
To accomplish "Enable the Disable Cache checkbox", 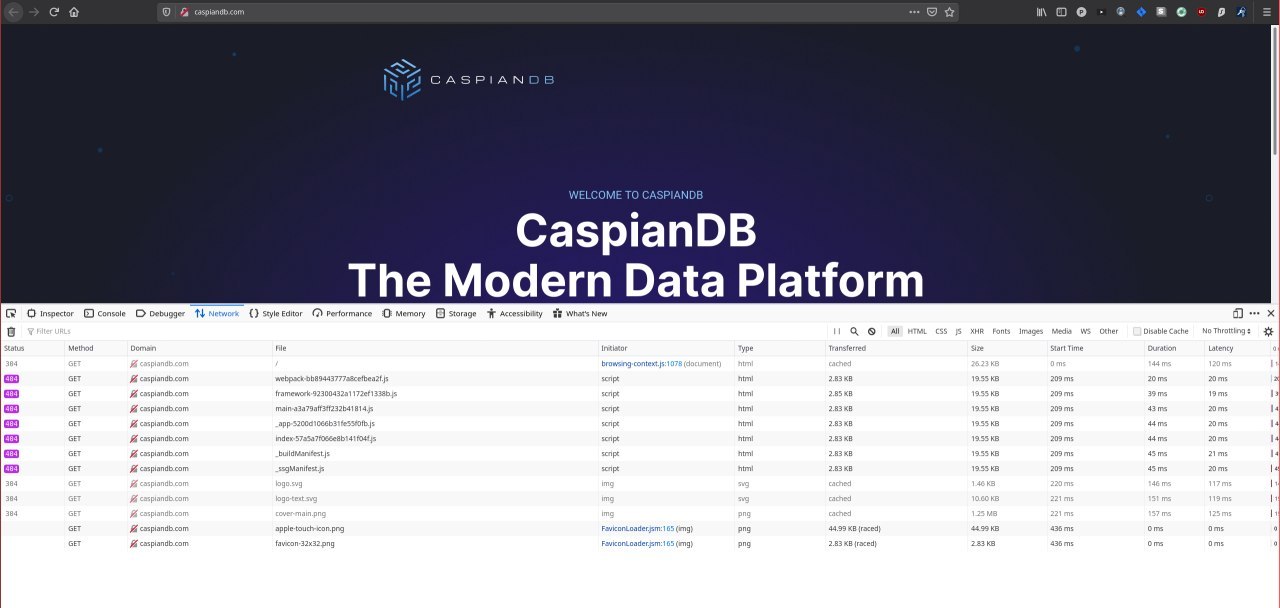I will 1137,331.
